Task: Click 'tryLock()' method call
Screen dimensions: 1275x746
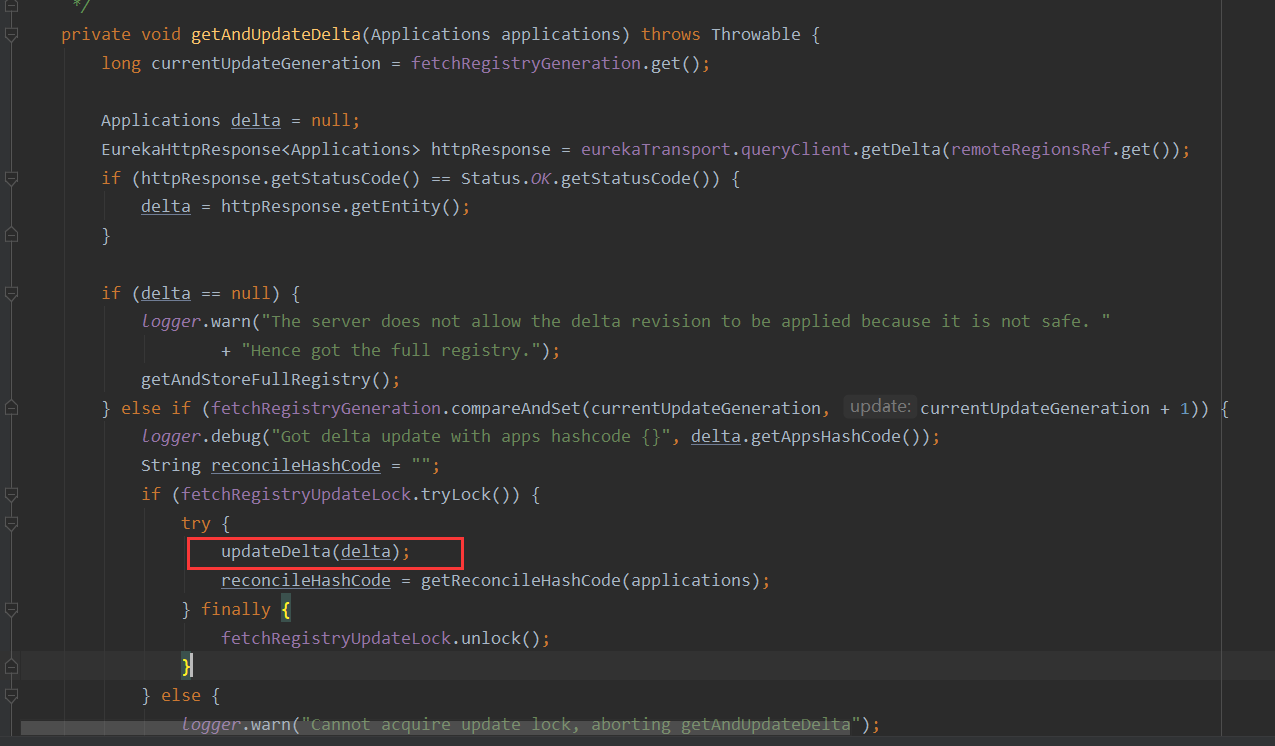Action: click(466, 494)
